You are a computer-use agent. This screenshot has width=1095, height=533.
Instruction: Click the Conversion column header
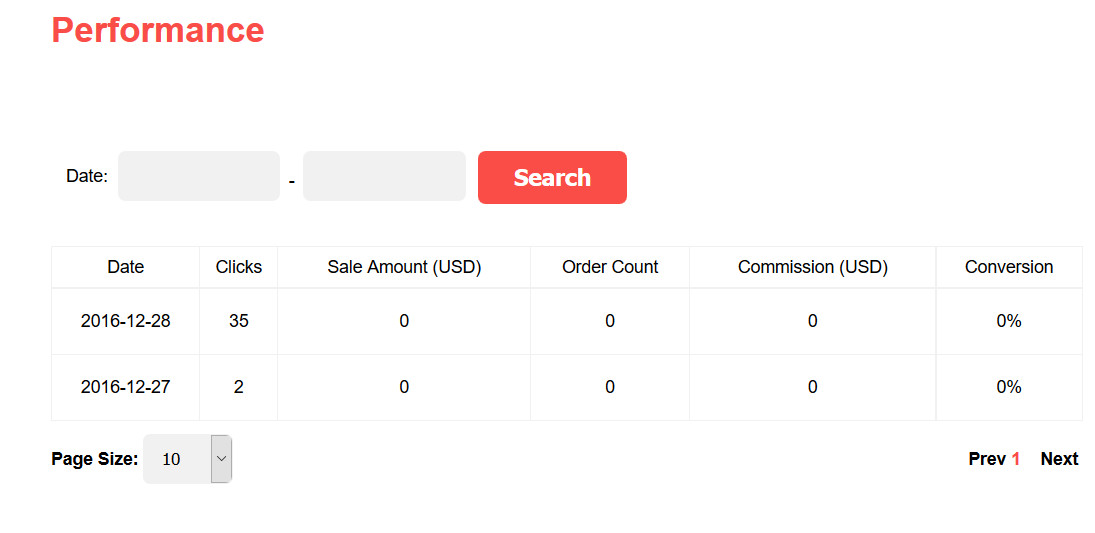coord(1009,267)
